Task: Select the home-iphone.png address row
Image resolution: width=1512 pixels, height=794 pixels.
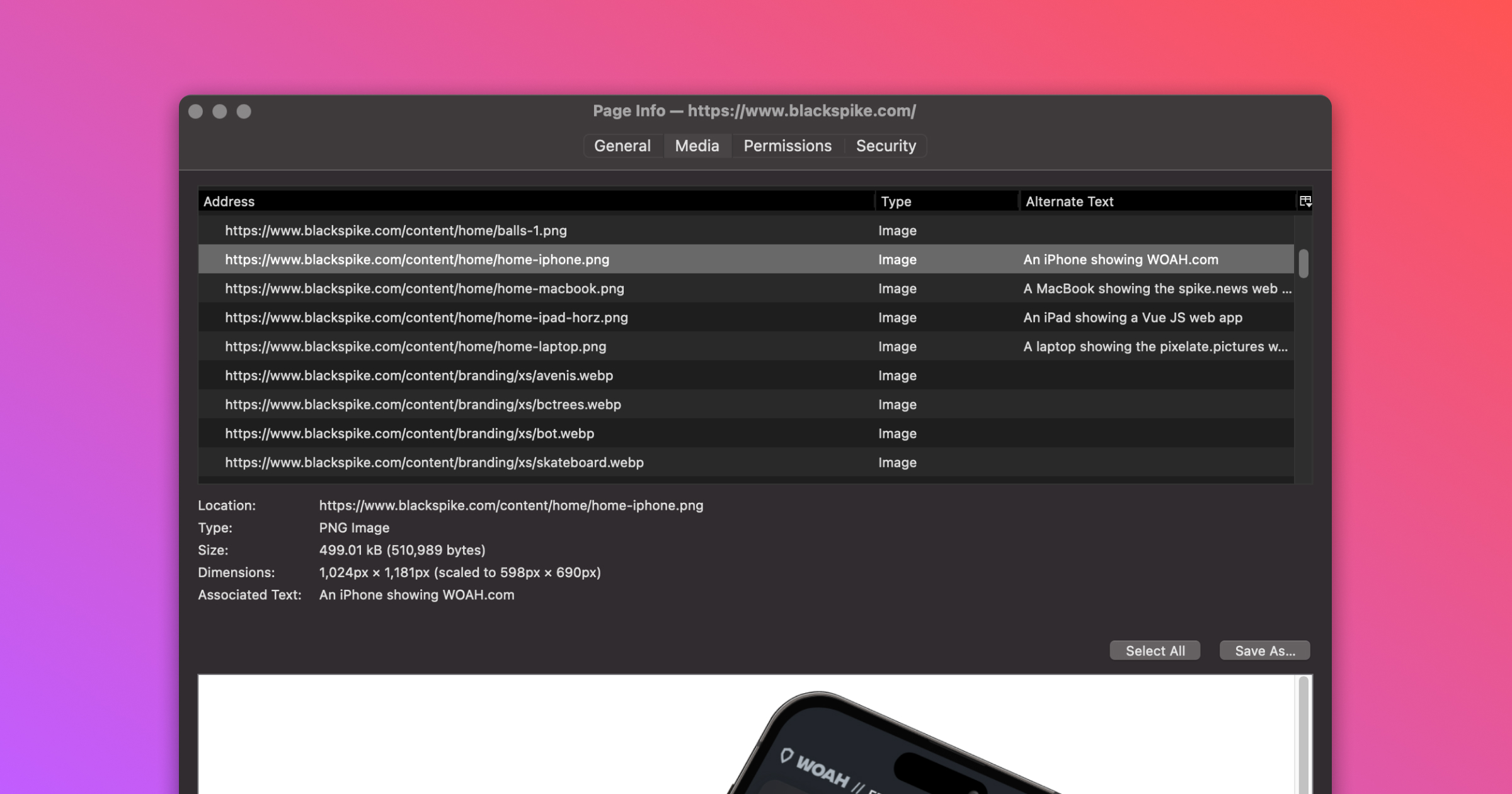Action: 746,259
